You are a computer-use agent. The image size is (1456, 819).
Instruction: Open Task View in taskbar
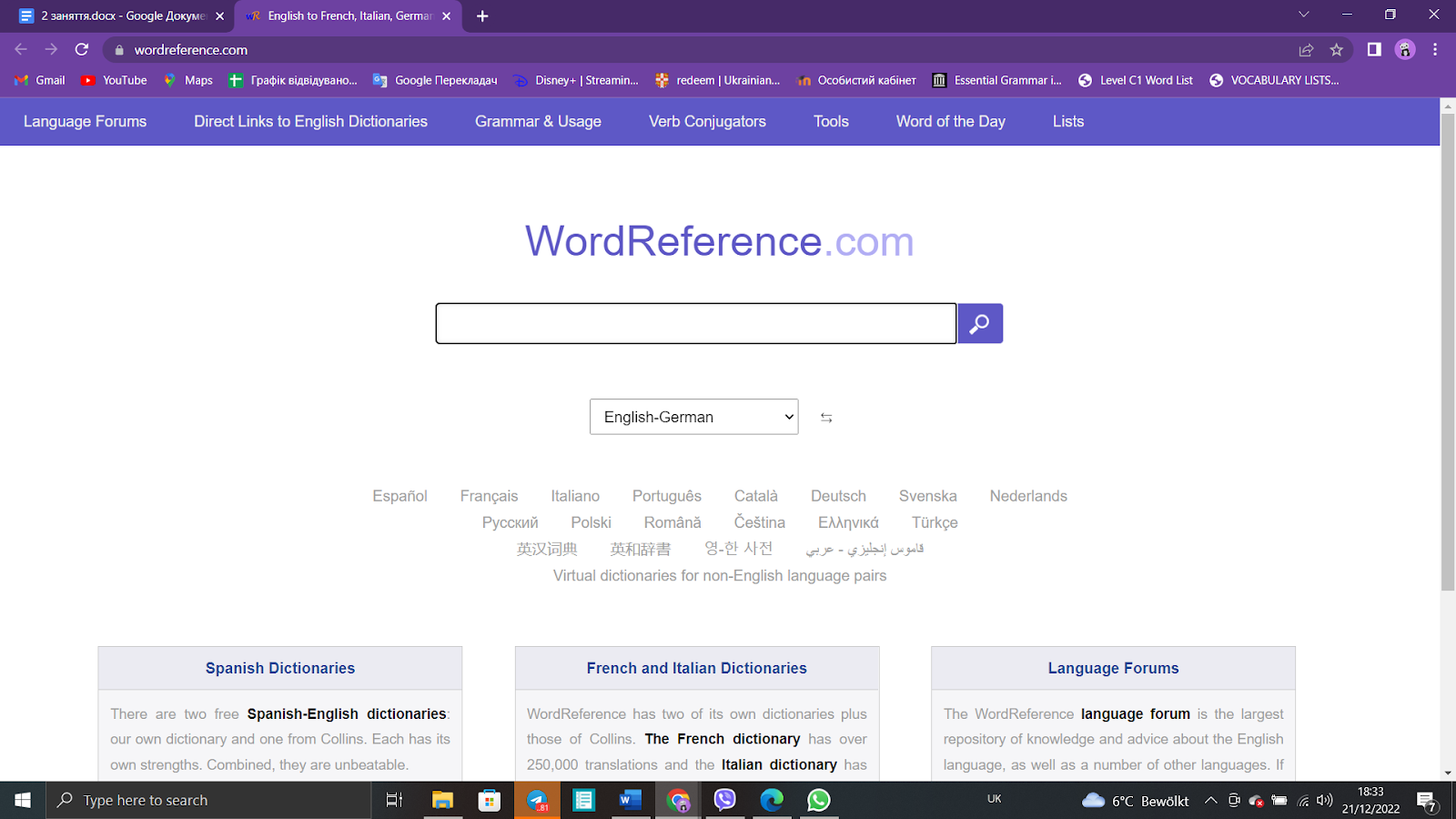(394, 800)
